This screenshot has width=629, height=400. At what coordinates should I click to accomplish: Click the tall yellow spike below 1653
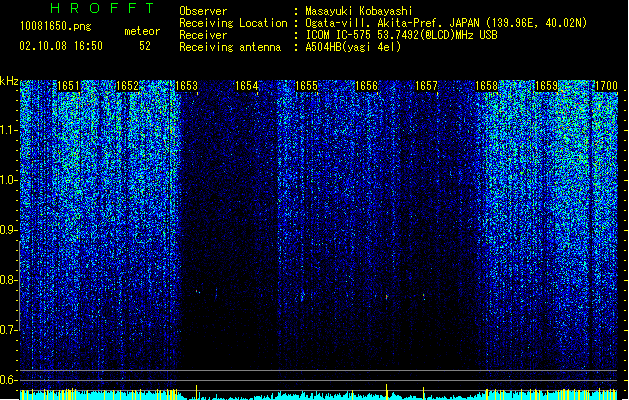point(197,392)
